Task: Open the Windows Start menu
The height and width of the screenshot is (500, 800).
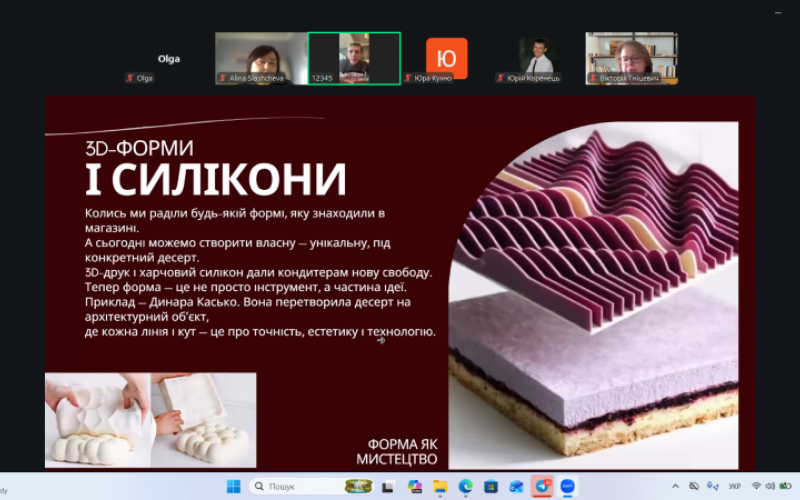Action: point(233,487)
